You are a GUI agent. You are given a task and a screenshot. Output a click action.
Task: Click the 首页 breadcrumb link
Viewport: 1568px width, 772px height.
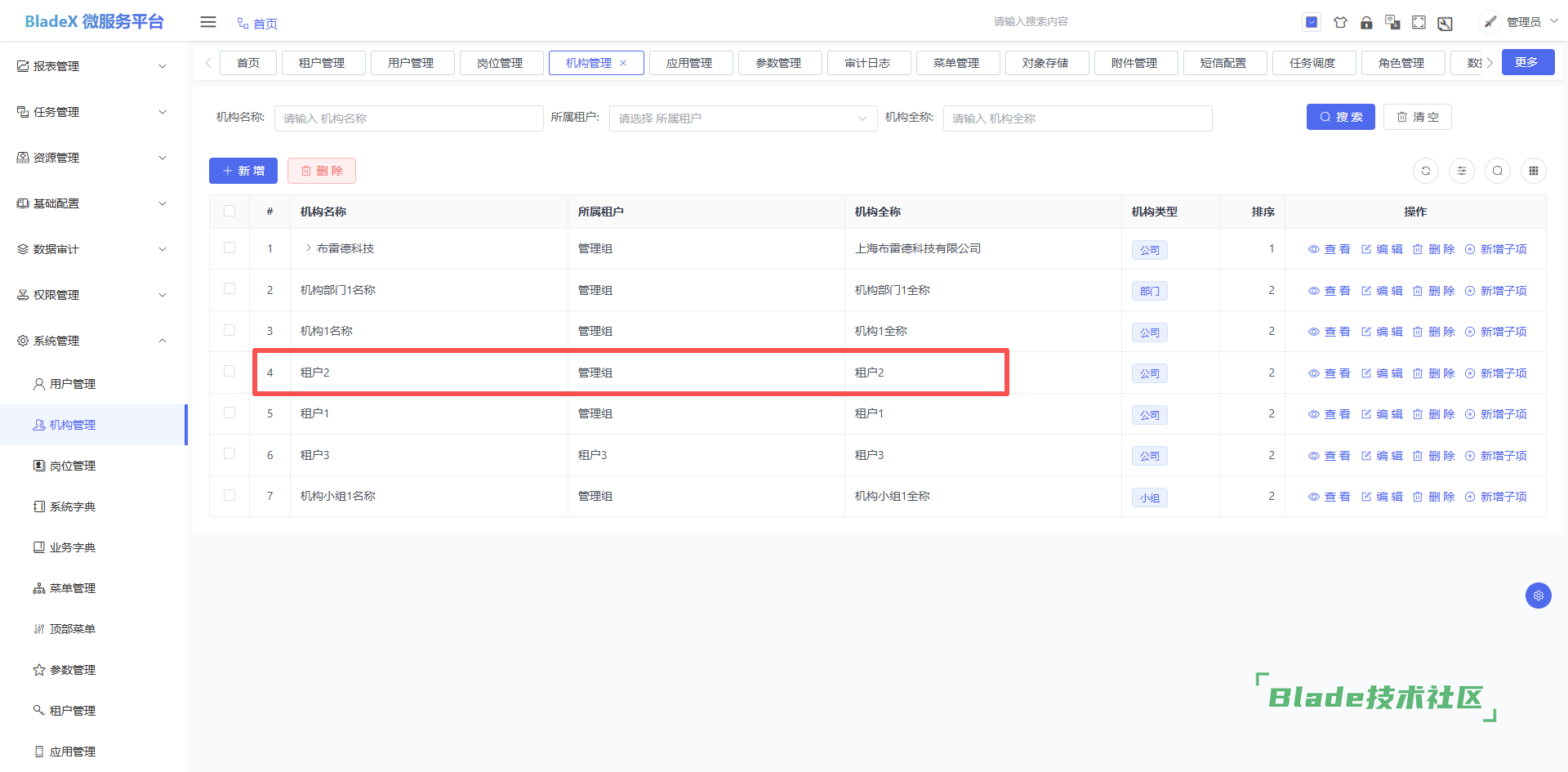tap(257, 24)
